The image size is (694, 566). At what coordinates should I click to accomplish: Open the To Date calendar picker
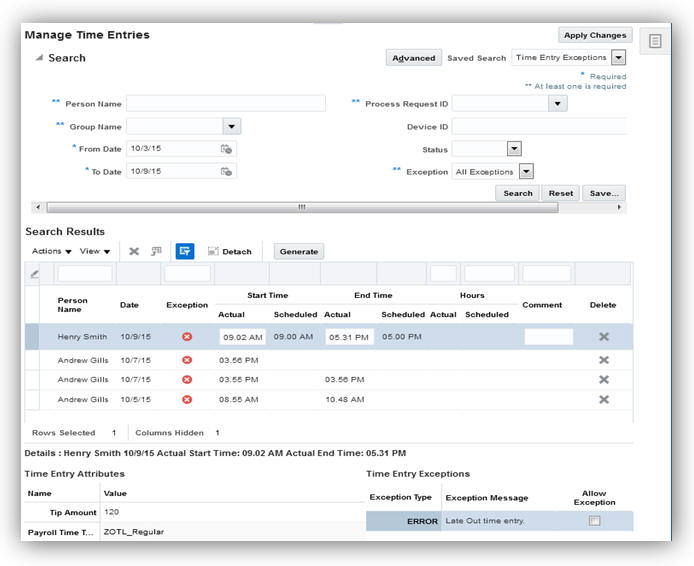click(226, 171)
